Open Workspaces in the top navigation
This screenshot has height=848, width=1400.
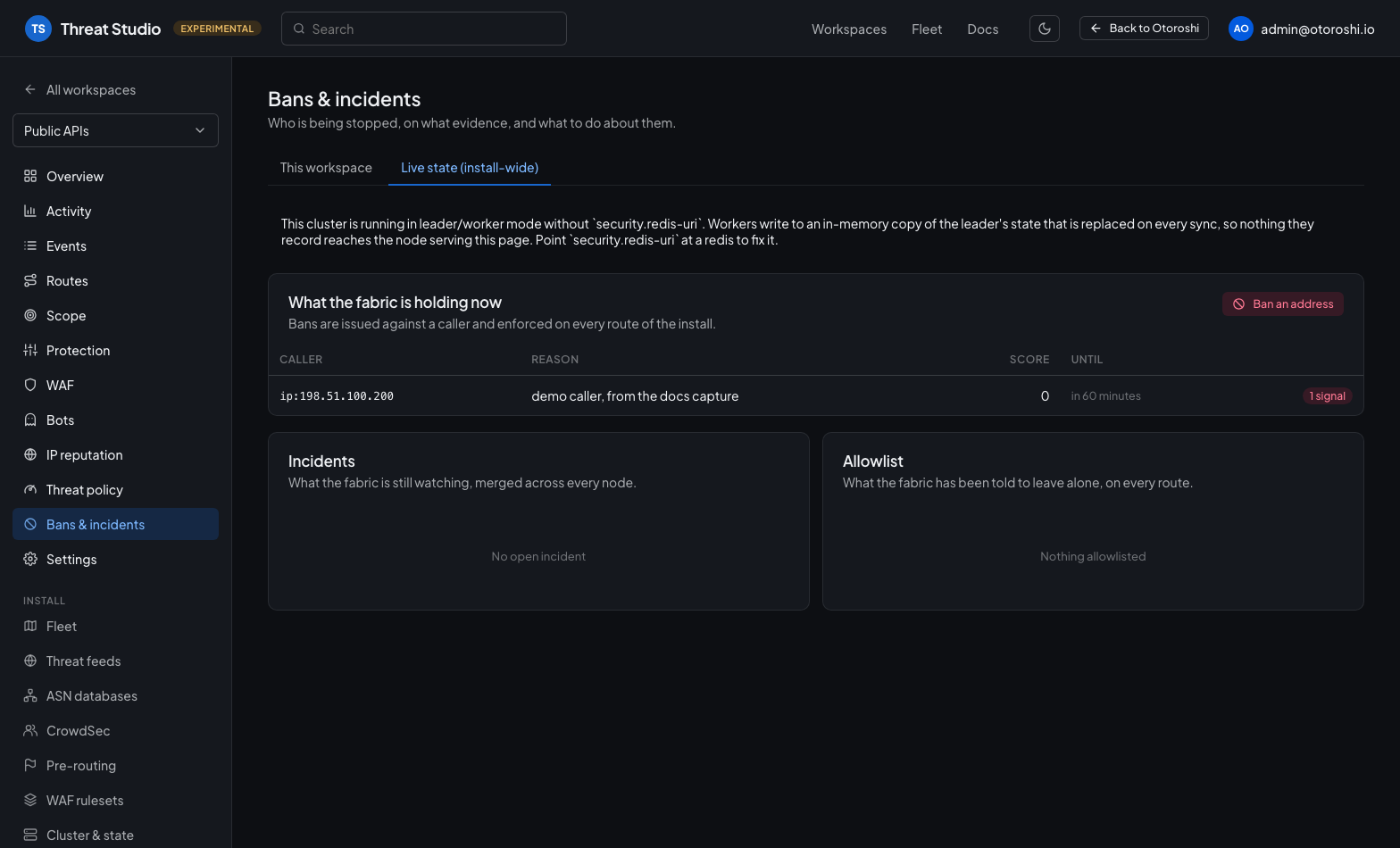coord(849,29)
